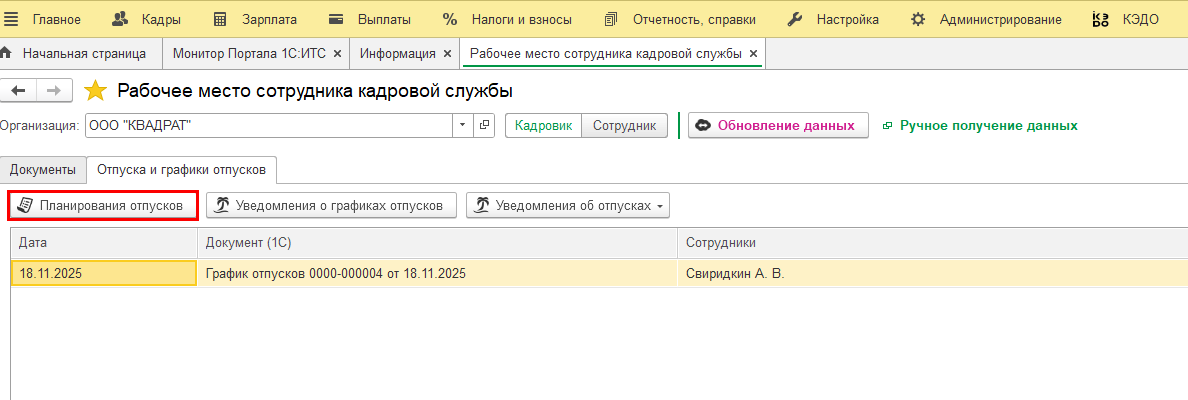The height and width of the screenshot is (400, 1188).
Task: Go forward with the right arrow
Action: pos(54,91)
